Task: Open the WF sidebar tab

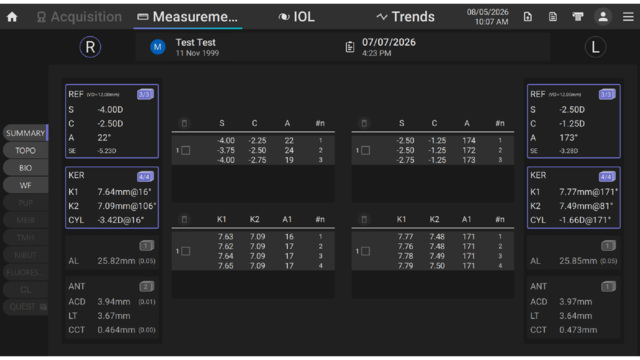Action: 25,185
